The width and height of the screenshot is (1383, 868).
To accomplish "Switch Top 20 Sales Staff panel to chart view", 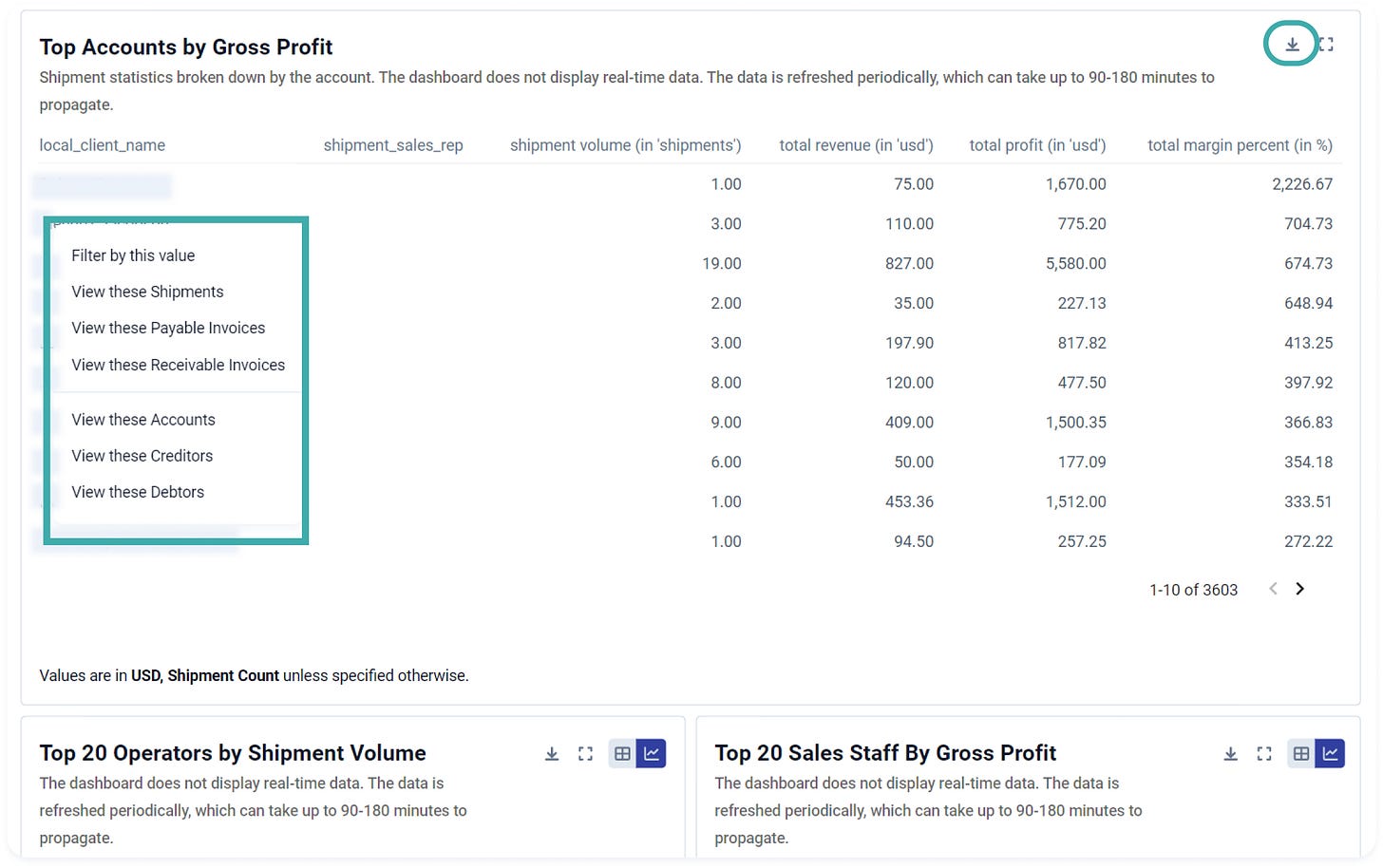I will pyautogui.click(x=1331, y=754).
